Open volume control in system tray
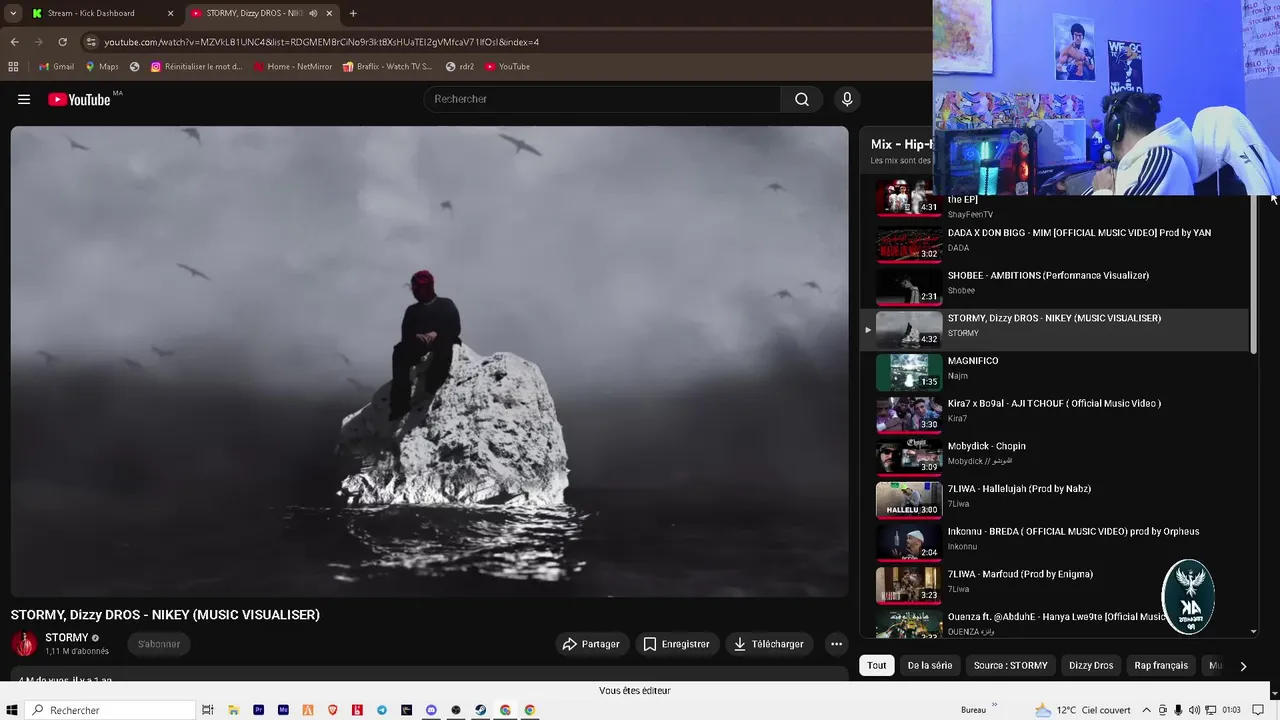This screenshot has height=720, width=1280. click(1194, 710)
